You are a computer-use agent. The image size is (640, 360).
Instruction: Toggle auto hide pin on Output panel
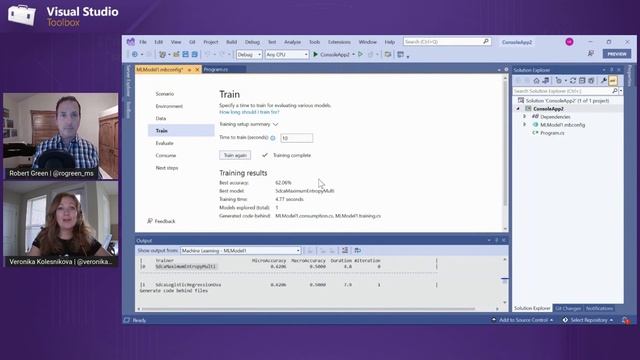tap(497, 240)
